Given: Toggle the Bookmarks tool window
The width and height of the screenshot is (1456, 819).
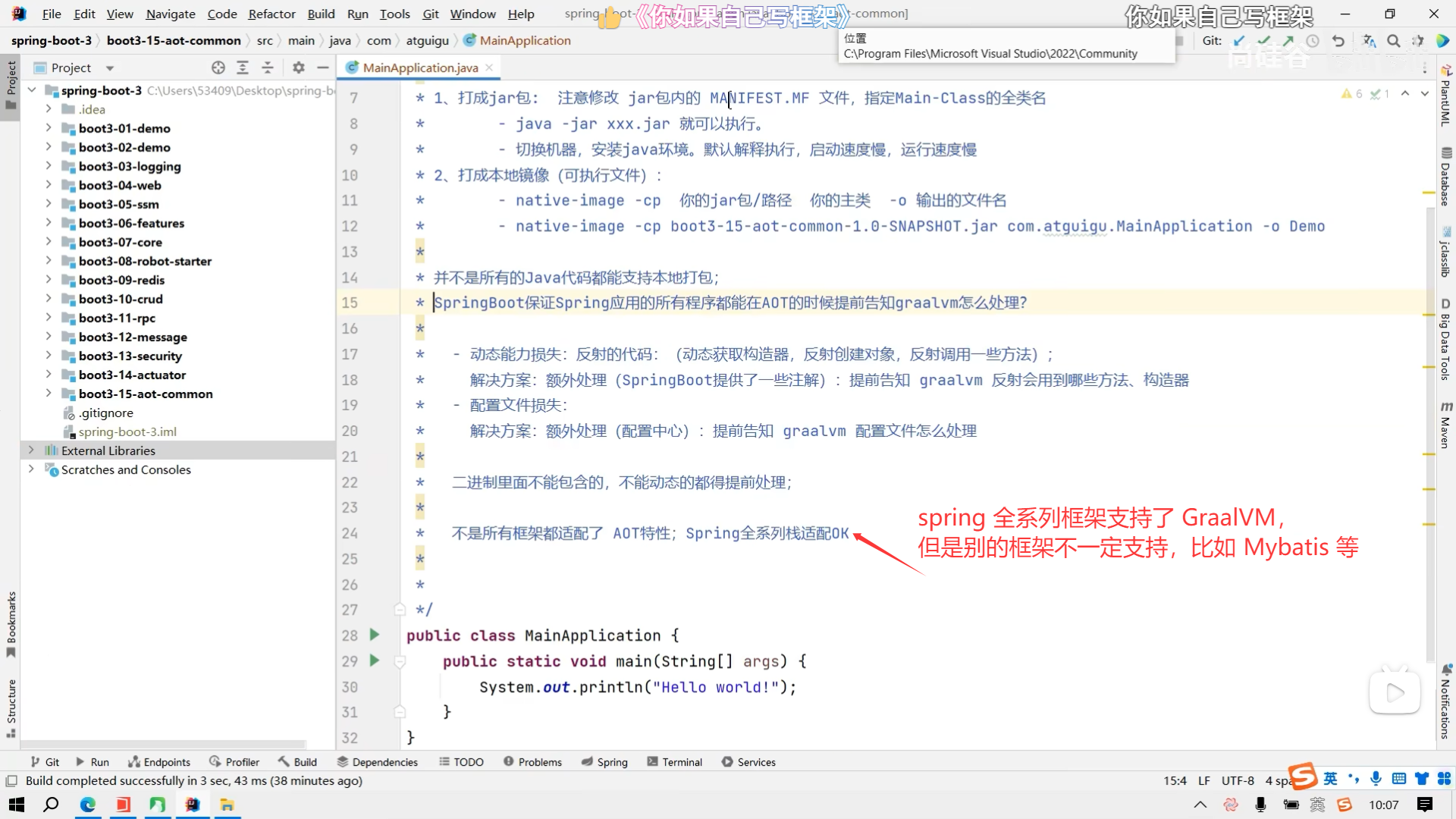Looking at the screenshot, I should pyautogui.click(x=11, y=623).
